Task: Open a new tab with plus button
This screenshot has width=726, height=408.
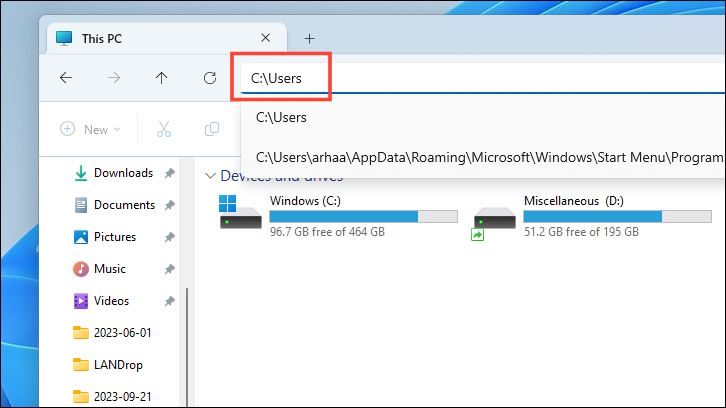Action: click(x=309, y=38)
